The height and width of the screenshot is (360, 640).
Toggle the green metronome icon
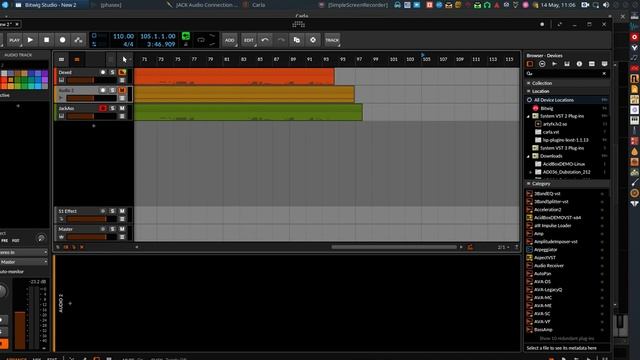pyautogui.click(x=186, y=36)
